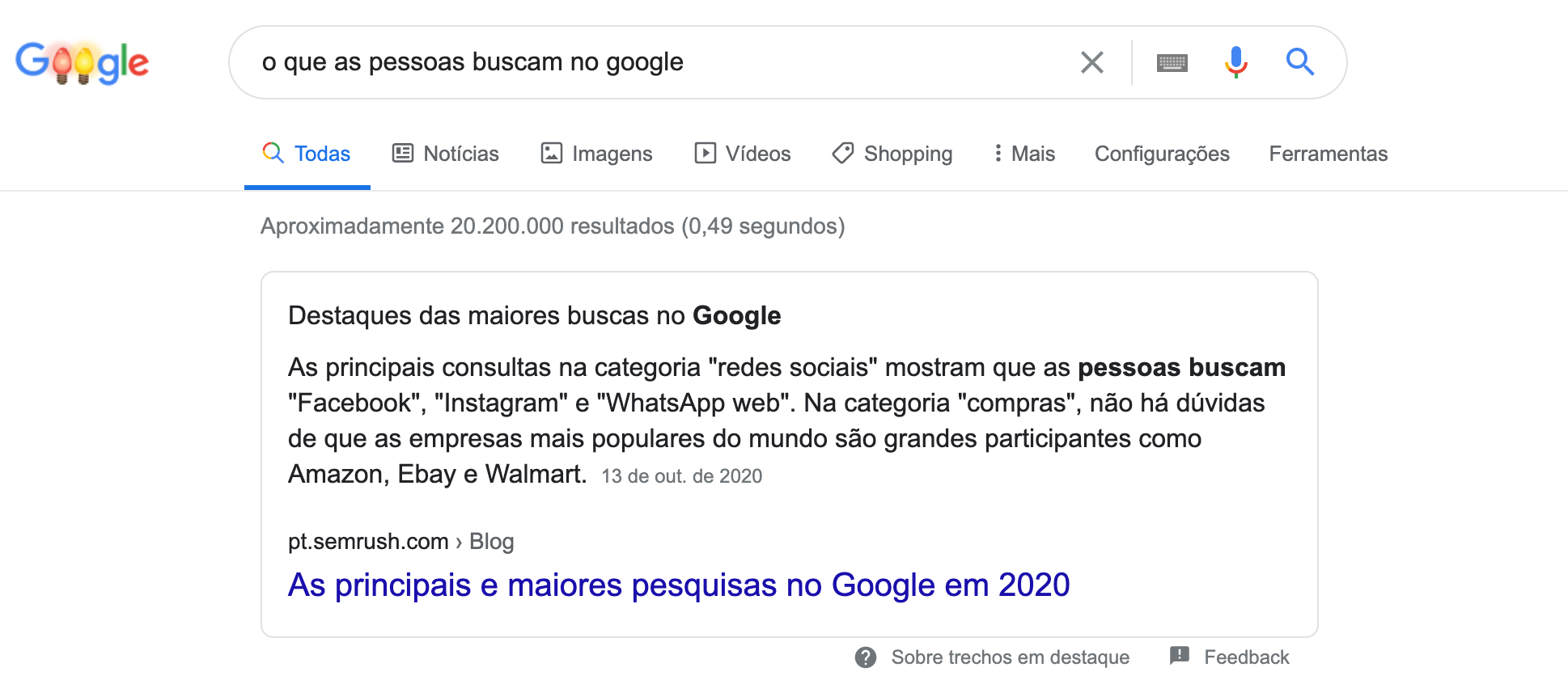Click the Google holiday logo
The height and width of the screenshot is (697, 1568).
pos(82,62)
